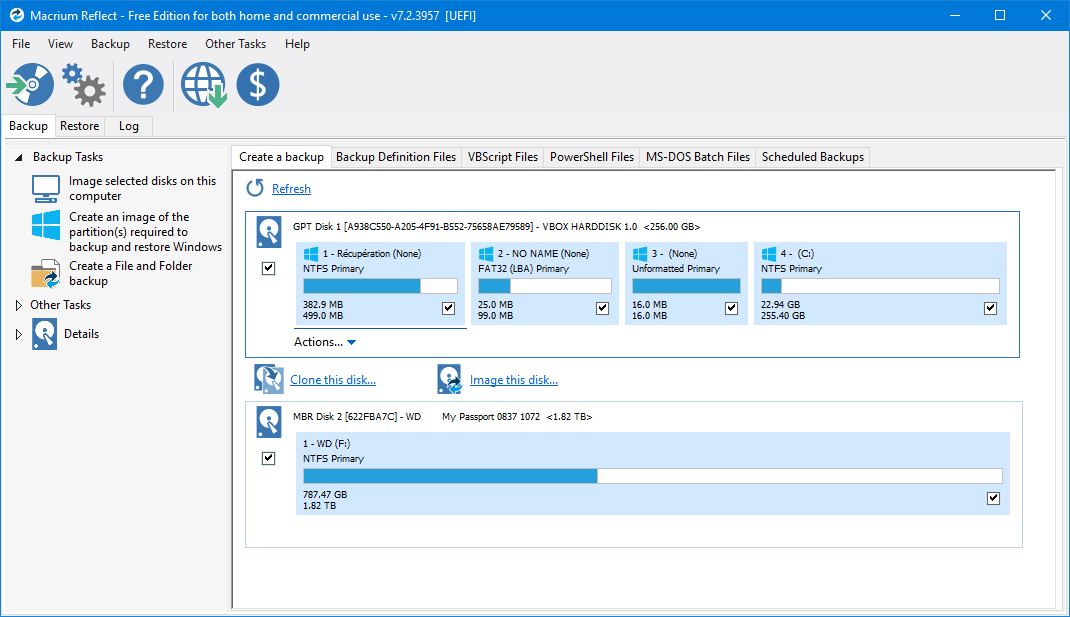Image resolution: width=1070 pixels, height=617 pixels.
Task: Click the dollar sign purchase icon
Action: point(258,85)
